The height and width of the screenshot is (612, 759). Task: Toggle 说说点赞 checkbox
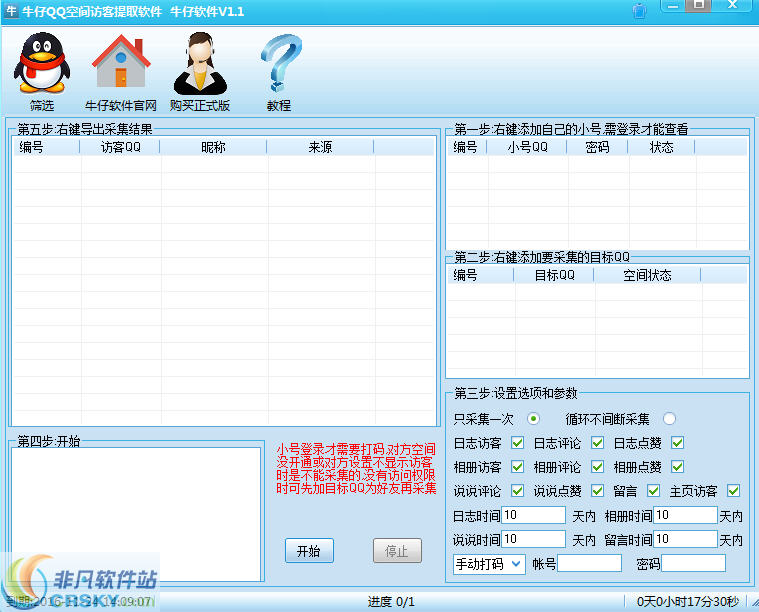coord(598,491)
